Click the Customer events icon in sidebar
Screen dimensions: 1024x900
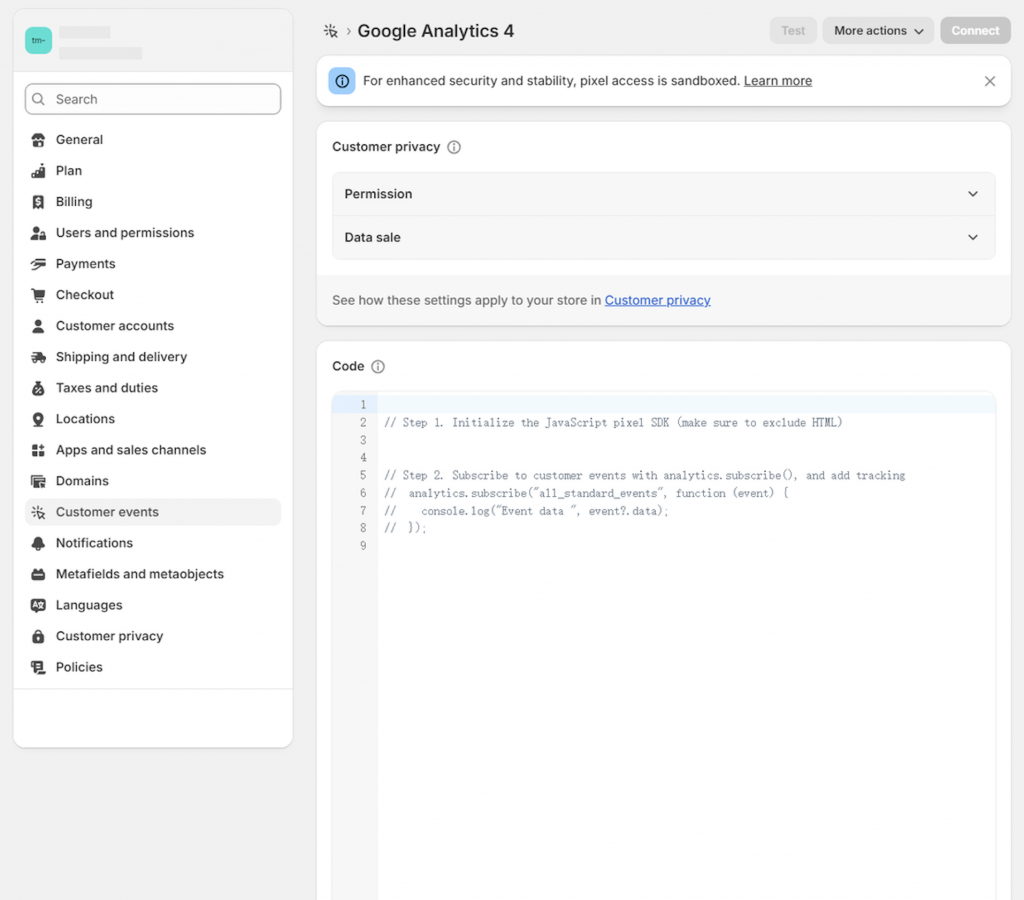39,512
